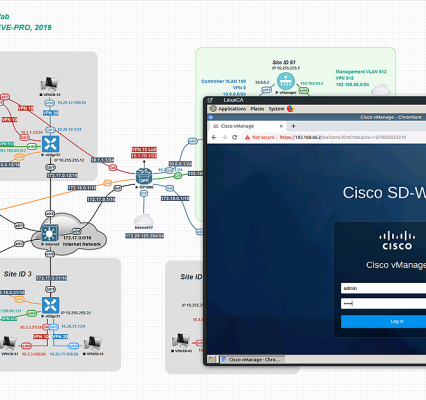Click the Internet37 cloud network icon

coord(144,220)
